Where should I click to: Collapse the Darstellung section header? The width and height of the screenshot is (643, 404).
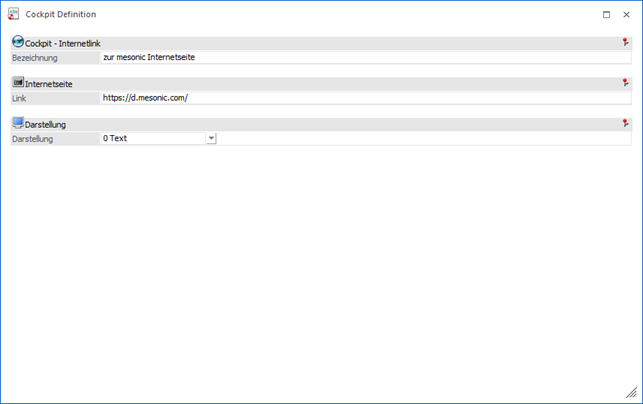300,124
